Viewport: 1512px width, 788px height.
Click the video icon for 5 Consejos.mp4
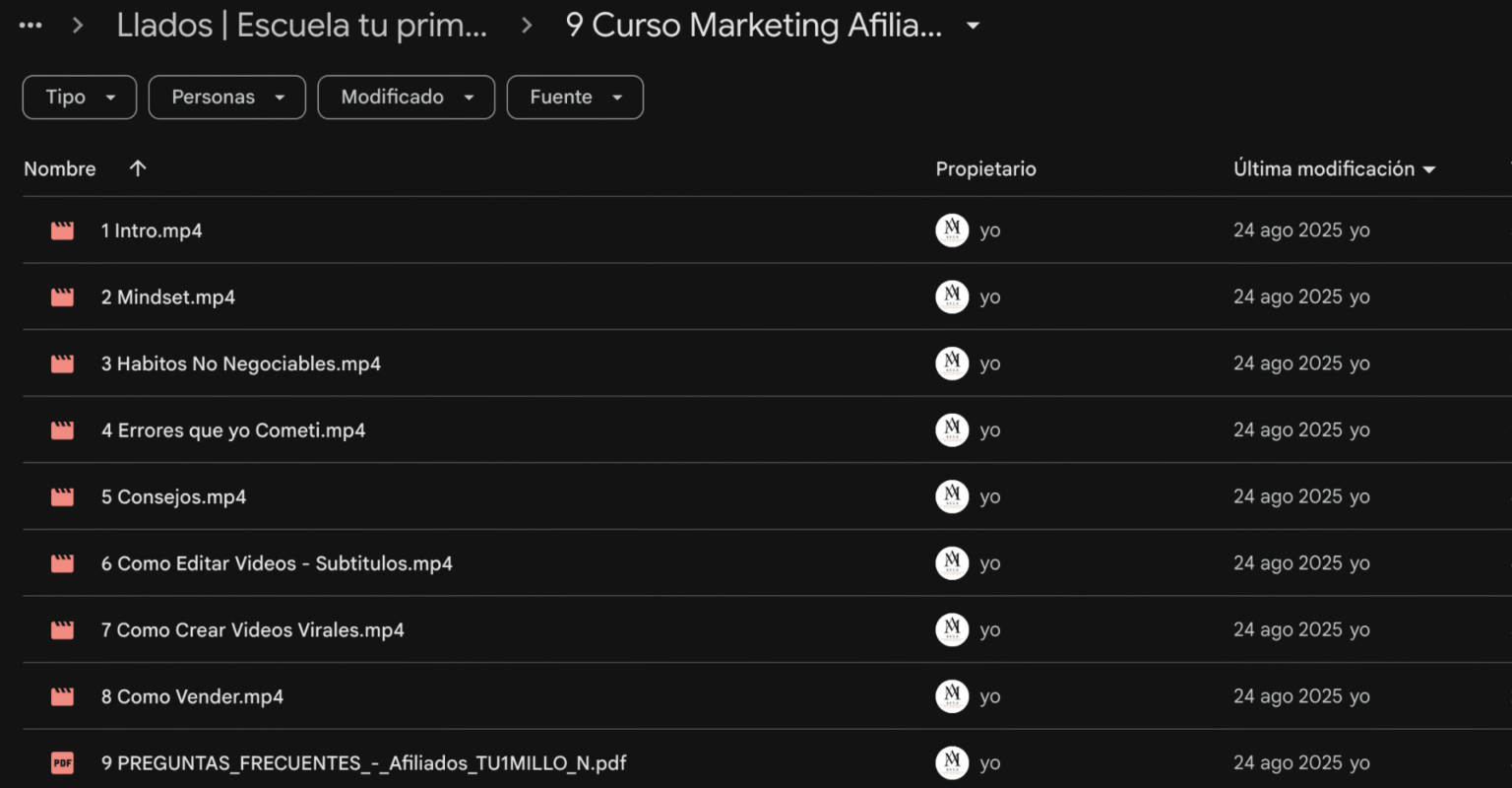[x=62, y=497]
